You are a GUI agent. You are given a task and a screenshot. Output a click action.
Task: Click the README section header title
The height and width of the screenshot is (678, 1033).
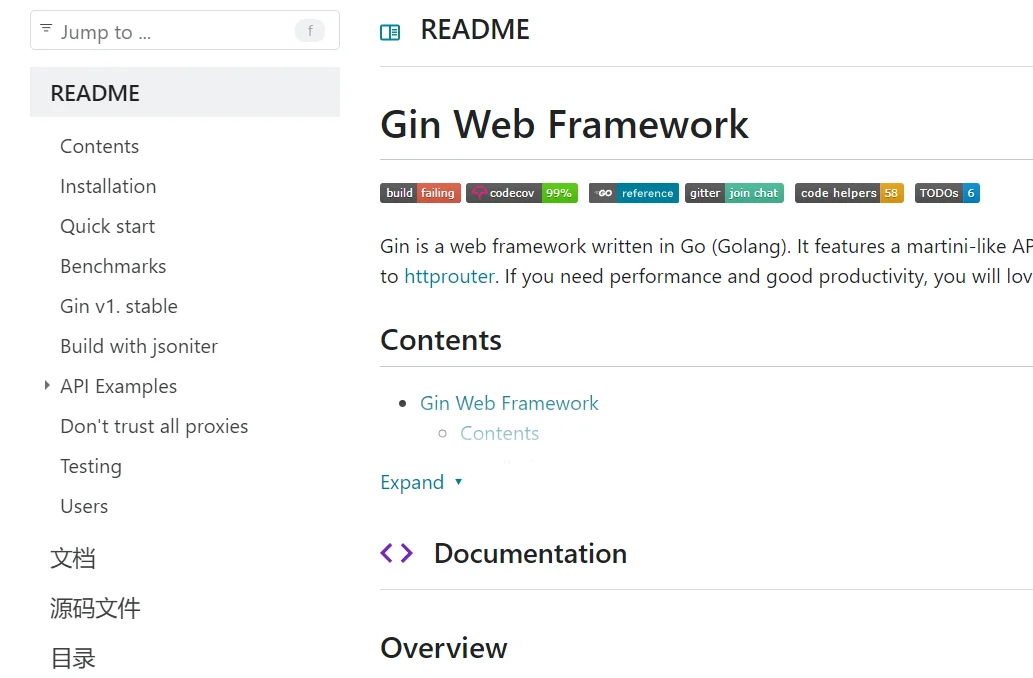click(x=475, y=30)
